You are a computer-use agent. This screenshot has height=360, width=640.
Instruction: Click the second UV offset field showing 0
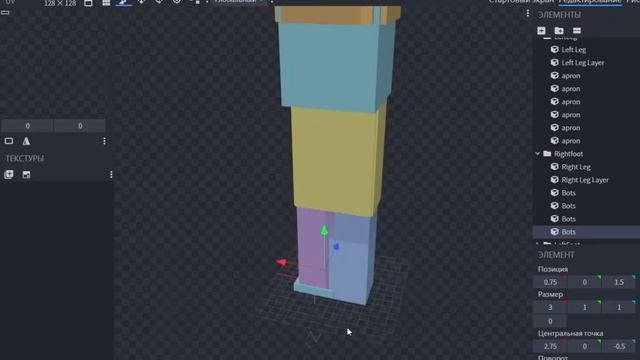coord(80,126)
